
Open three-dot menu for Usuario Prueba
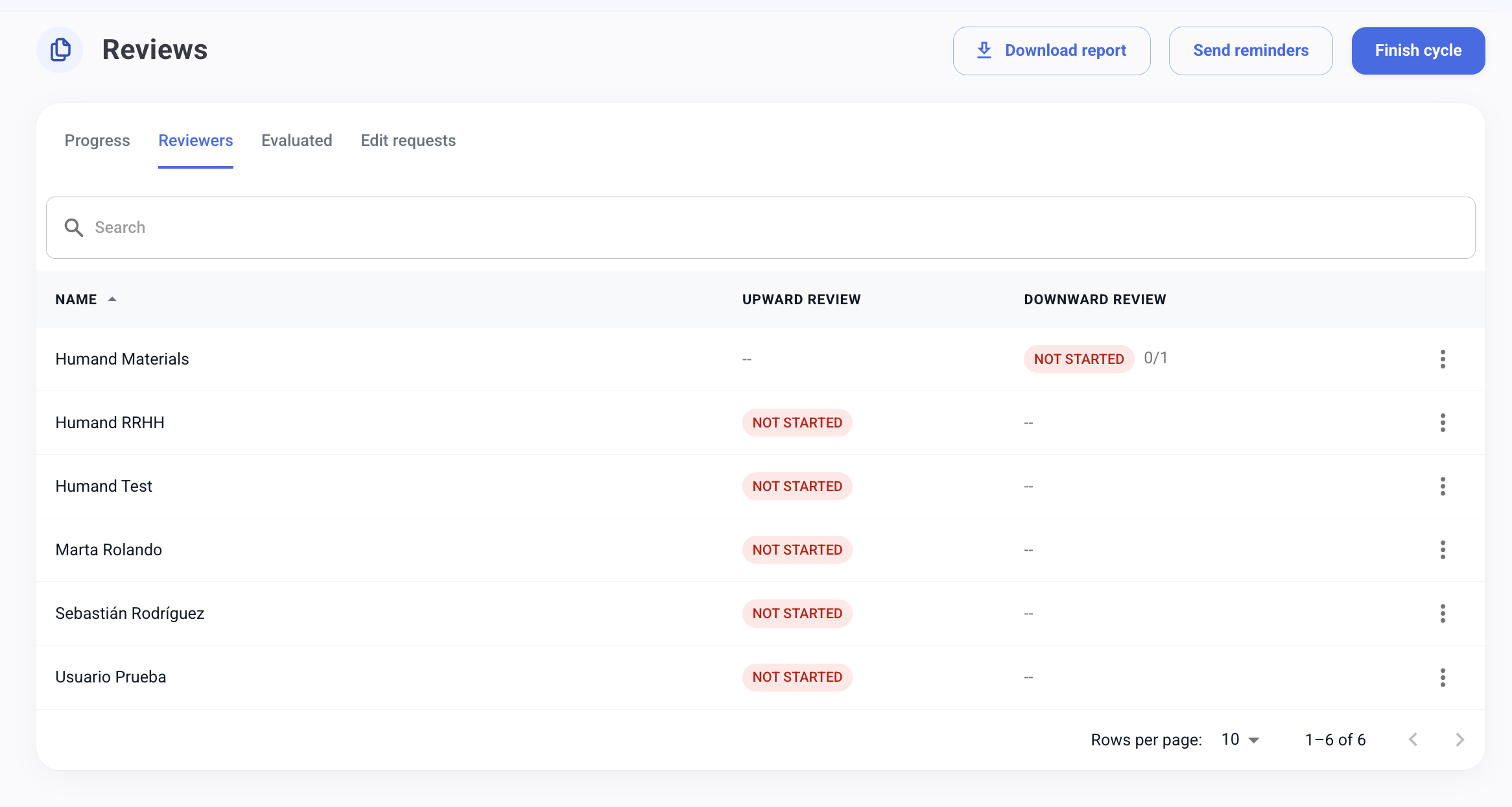[x=1443, y=677]
